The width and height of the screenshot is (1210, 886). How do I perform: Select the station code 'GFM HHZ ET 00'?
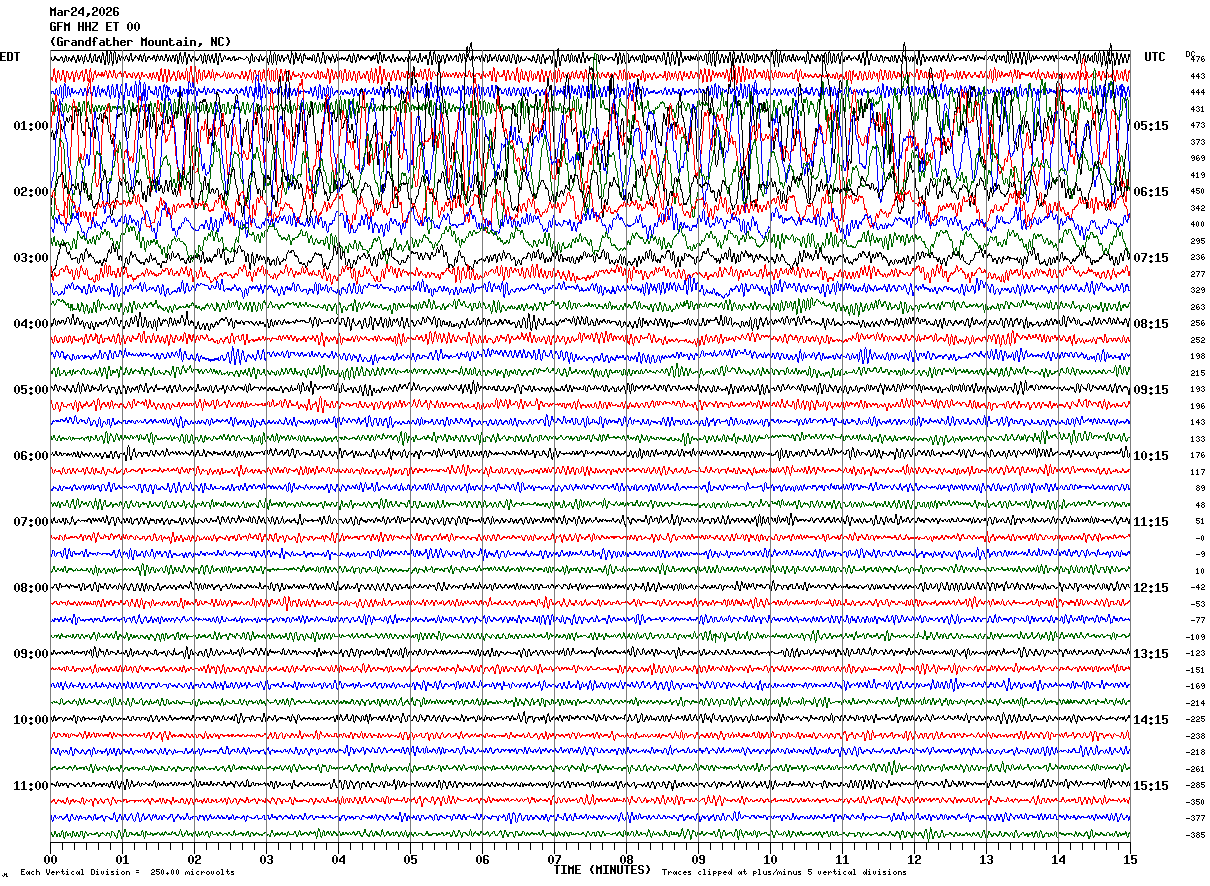95,27
